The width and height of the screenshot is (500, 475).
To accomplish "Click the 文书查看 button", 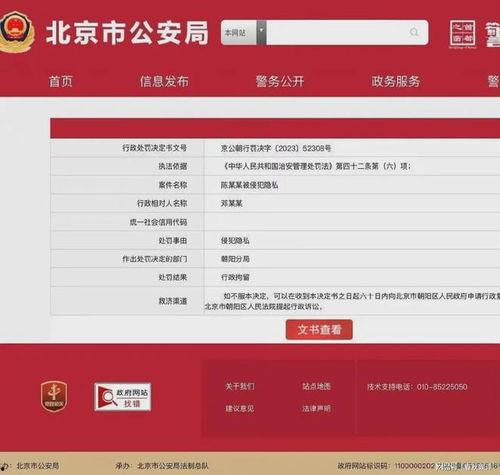I will pyautogui.click(x=319, y=330).
